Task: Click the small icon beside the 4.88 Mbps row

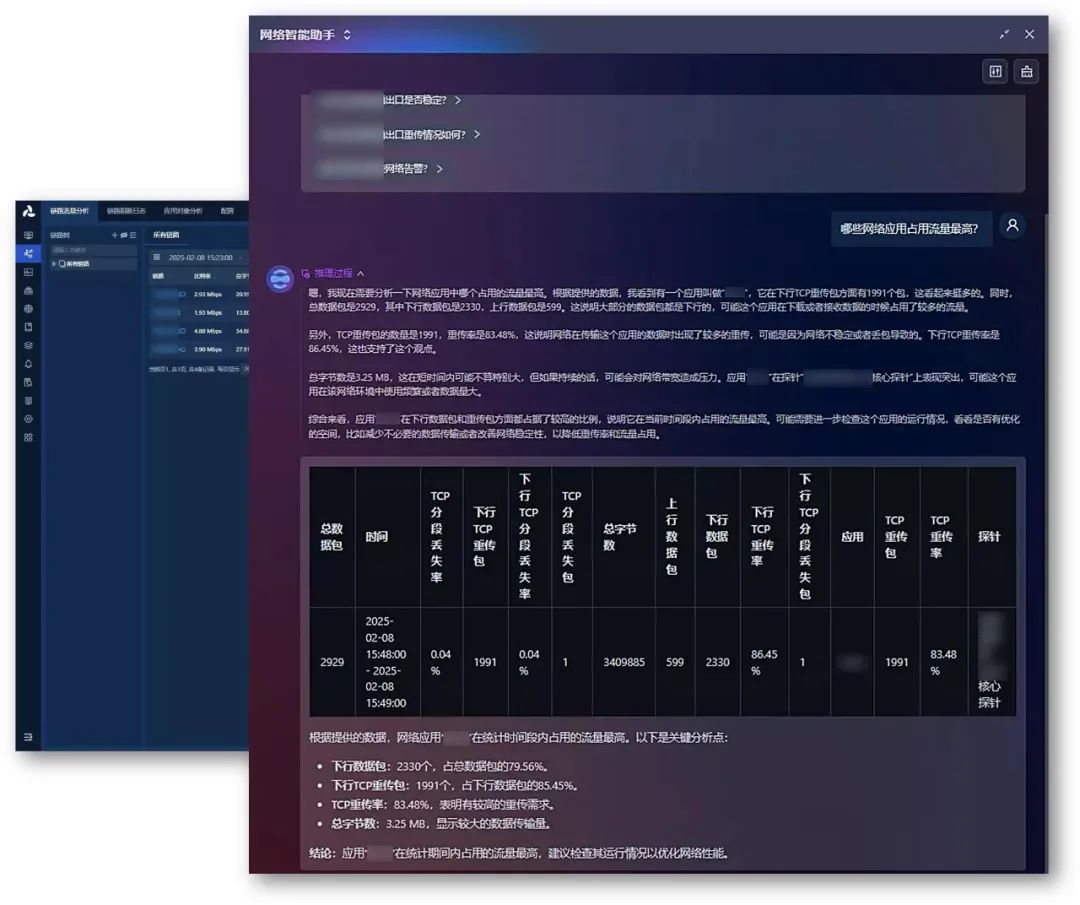Action: coord(182,331)
